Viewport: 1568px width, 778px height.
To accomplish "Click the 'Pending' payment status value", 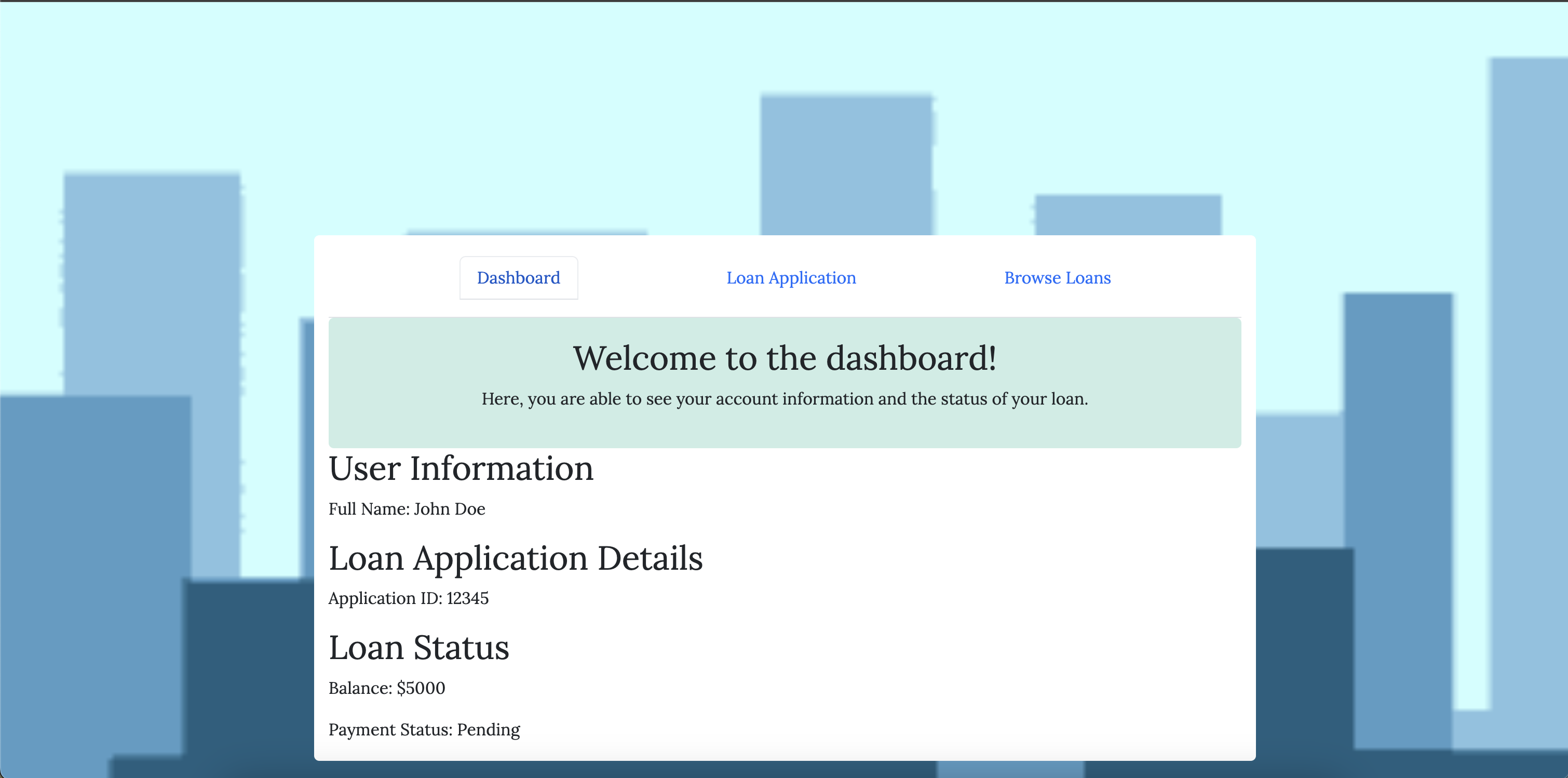I will [x=488, y=730].
